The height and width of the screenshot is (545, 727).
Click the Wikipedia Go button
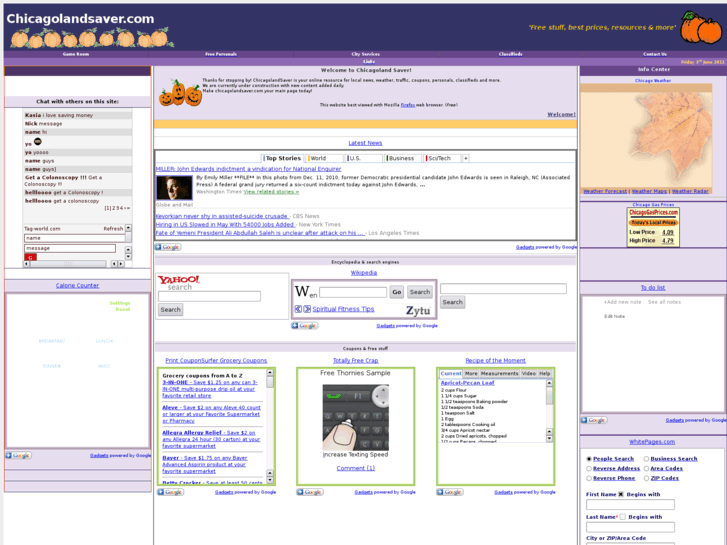pyautogui.click(x=396, y=292)
